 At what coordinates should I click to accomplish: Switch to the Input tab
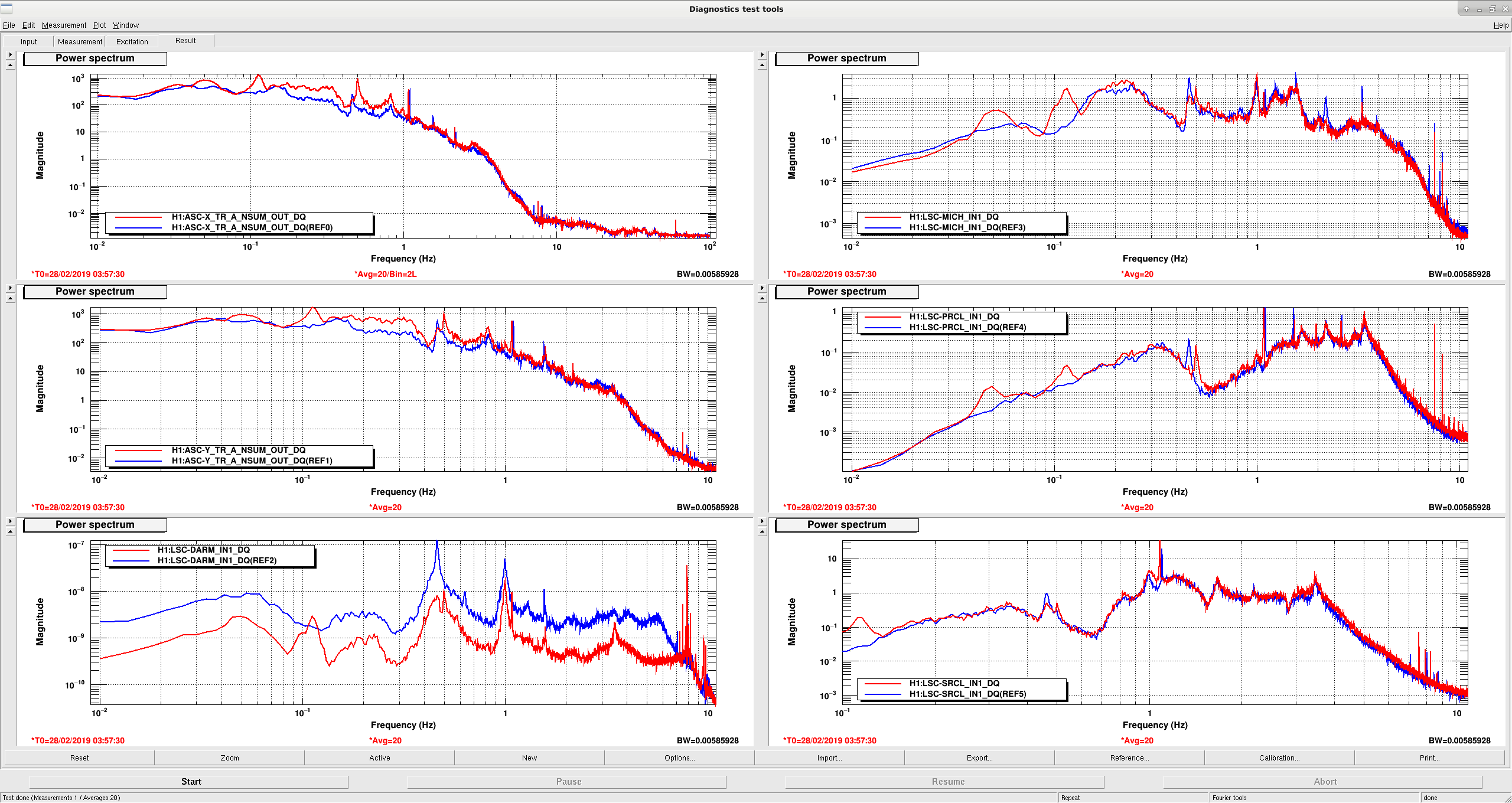pos(28,41)
